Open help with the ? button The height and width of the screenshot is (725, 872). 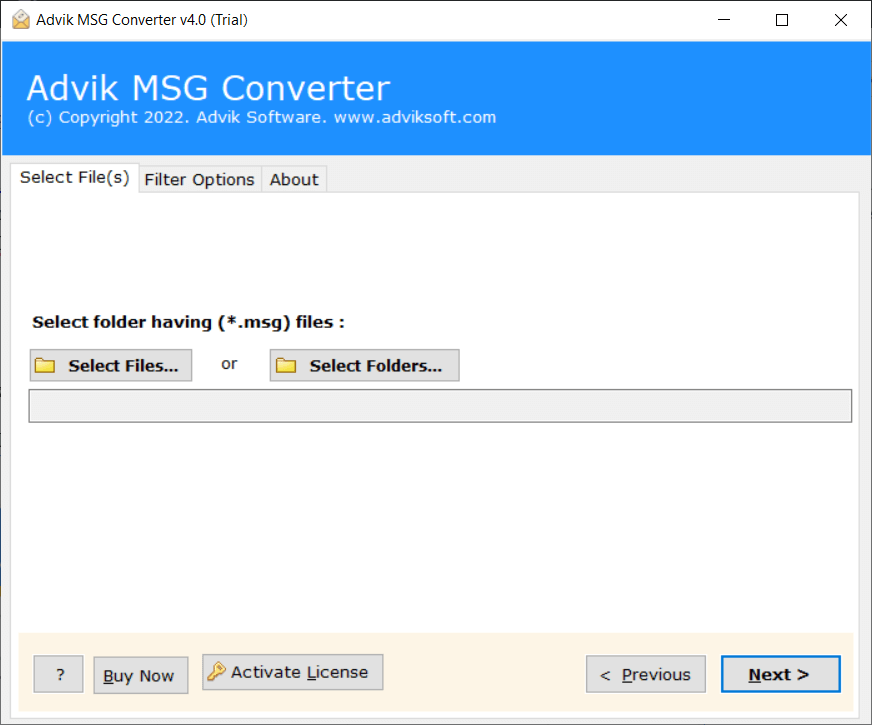tap(58, 674)
